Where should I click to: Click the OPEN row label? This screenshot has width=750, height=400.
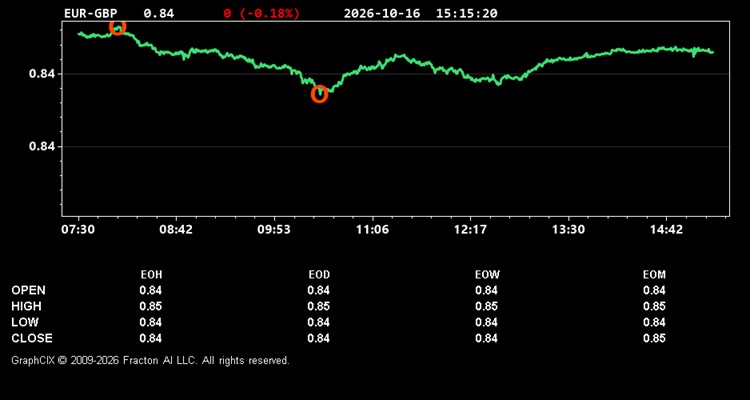coord(29,290)
